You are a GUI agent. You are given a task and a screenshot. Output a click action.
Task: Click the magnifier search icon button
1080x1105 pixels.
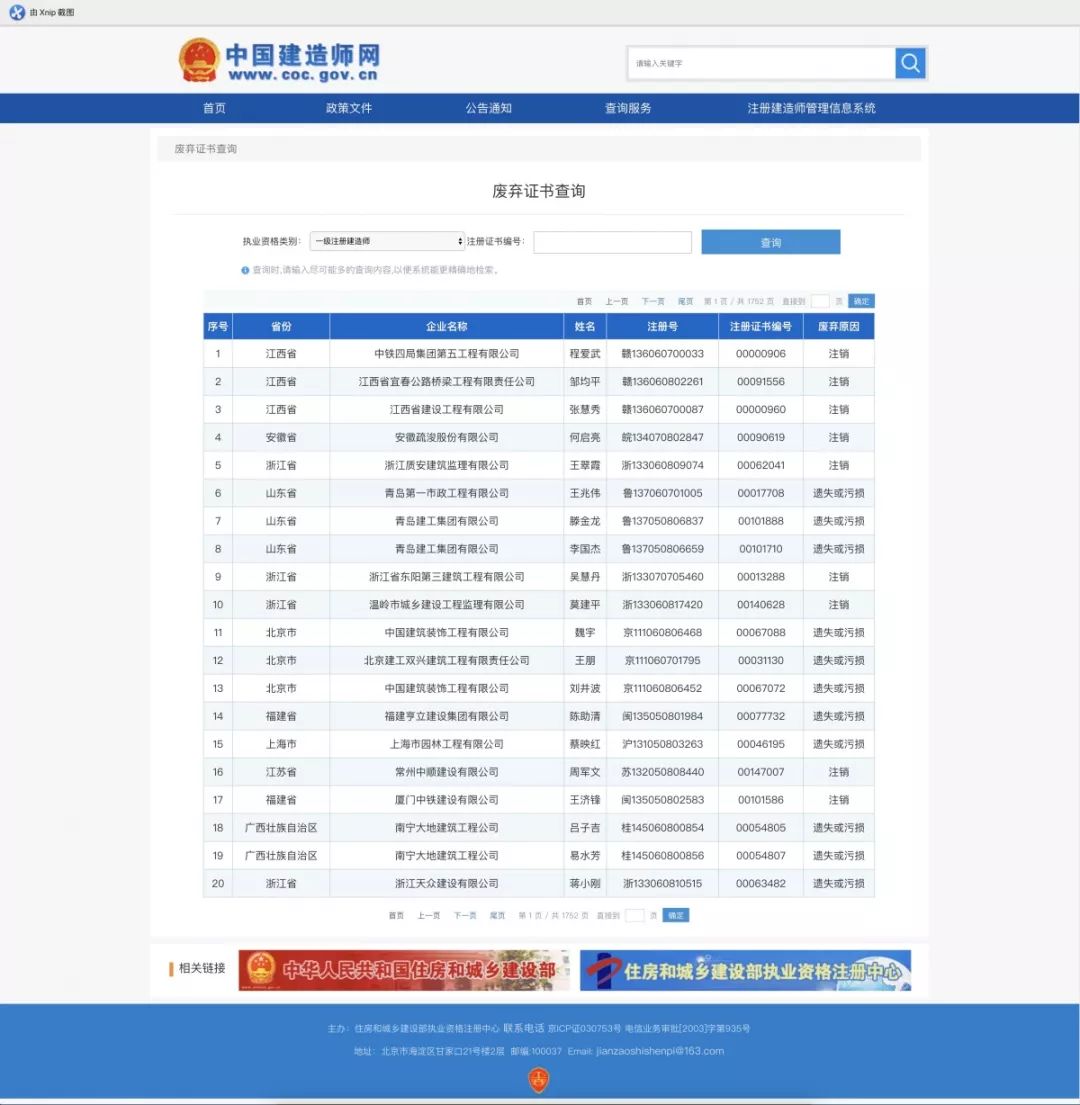(x=910, y=63)
